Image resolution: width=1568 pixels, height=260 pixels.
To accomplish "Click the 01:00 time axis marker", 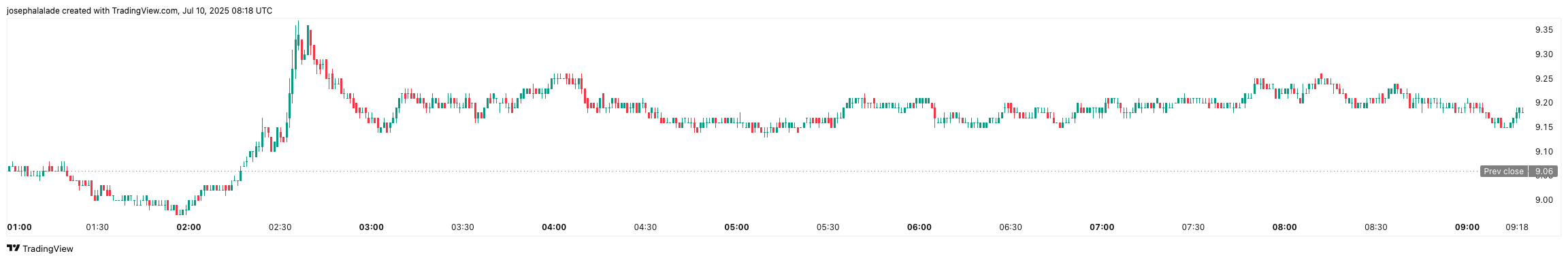I will pyautogui.click(x=19, y=227).
